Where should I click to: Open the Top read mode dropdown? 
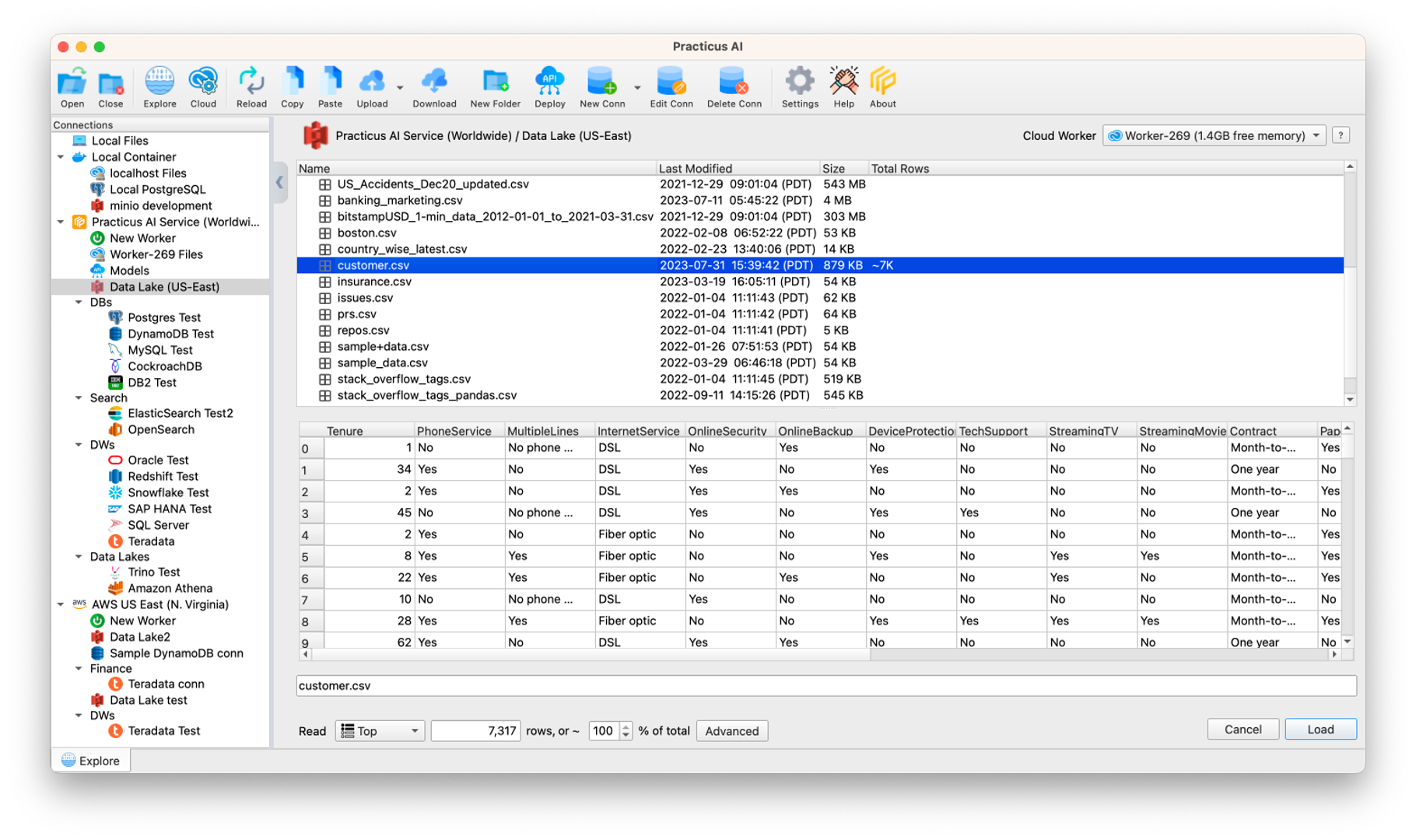(x=380, y=731)
